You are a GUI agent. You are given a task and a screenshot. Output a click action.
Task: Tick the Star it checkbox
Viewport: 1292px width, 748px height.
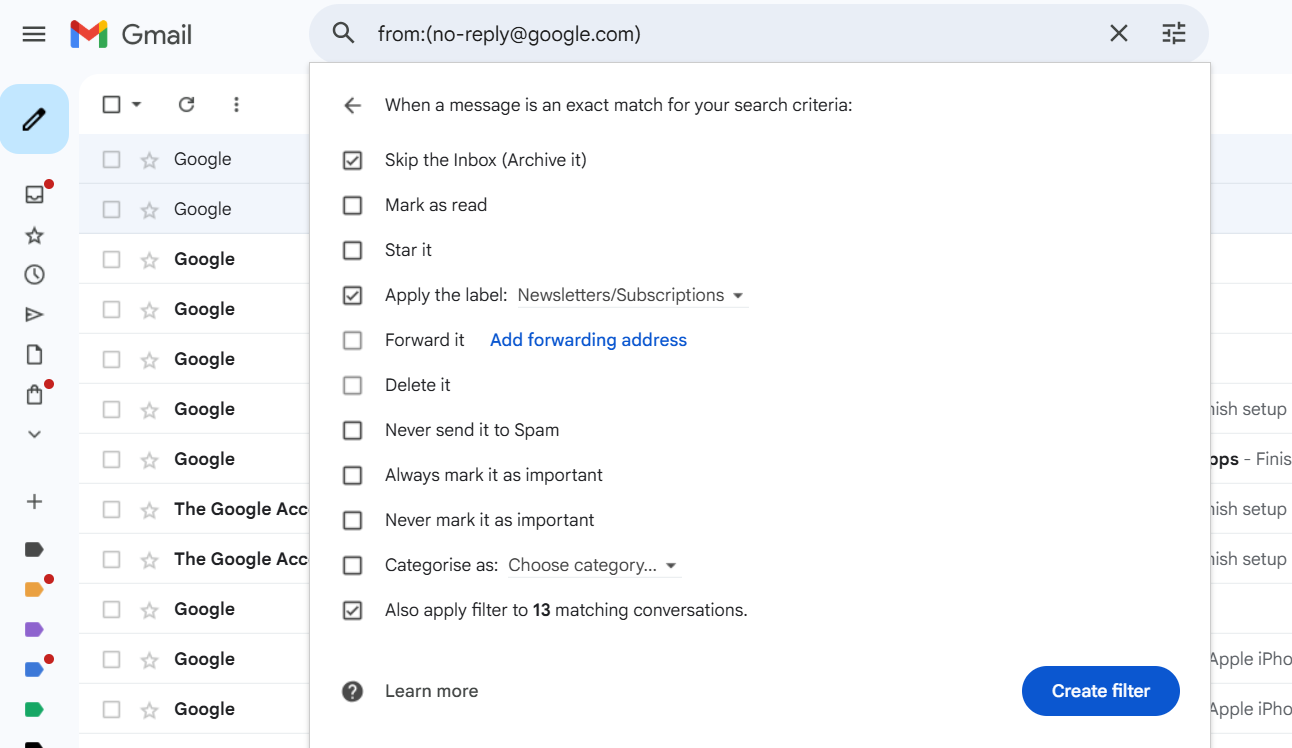(x=352, y=250)
